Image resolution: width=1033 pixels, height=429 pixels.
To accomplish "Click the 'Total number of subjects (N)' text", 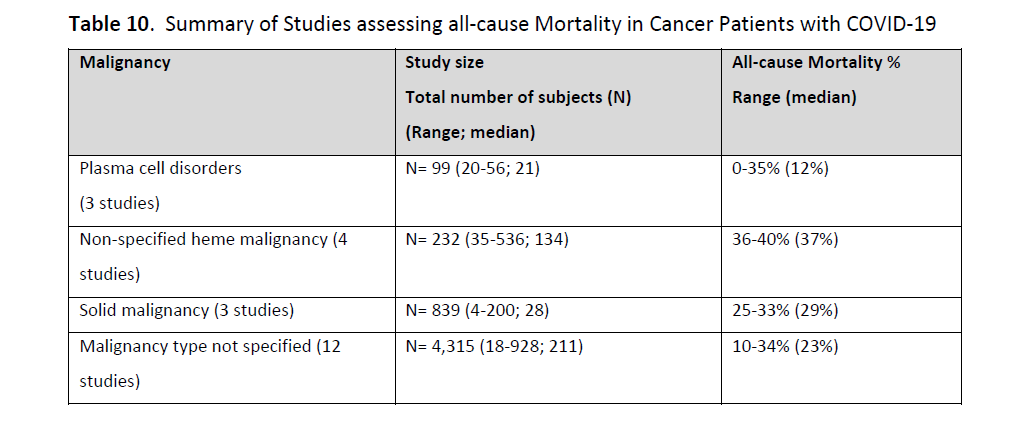I will (x=518, y=98).
